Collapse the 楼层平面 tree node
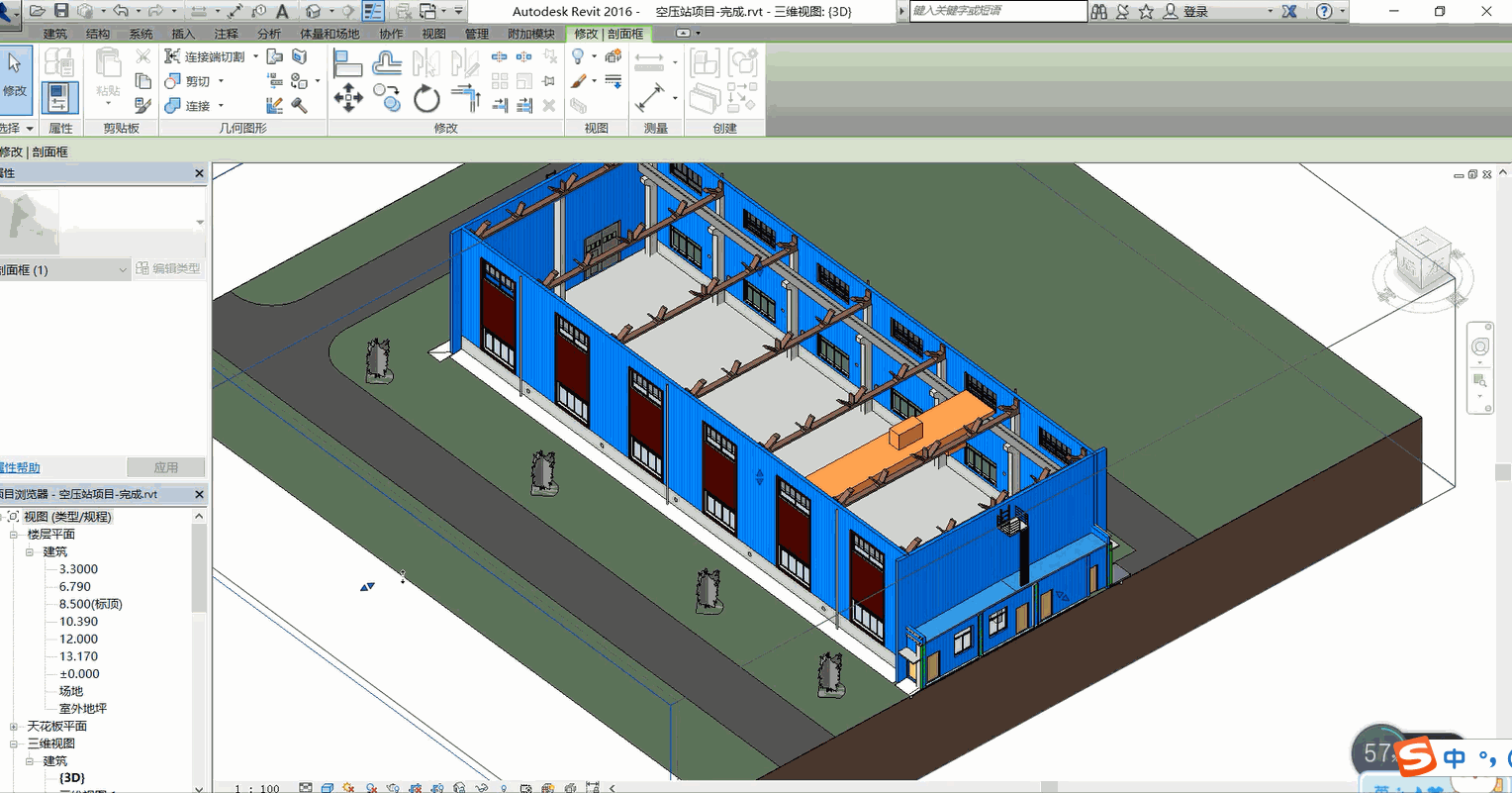 coord(14,535)
